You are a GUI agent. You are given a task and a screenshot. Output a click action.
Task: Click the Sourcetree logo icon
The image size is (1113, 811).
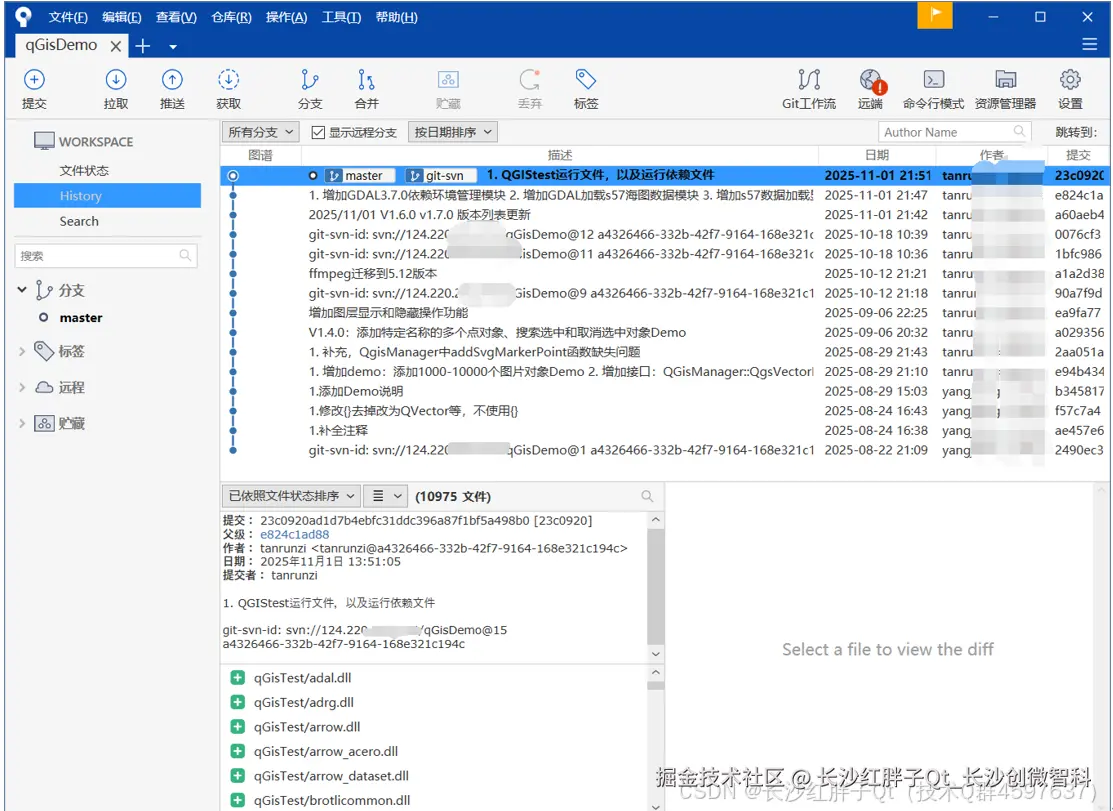click(x=23, y=16)
